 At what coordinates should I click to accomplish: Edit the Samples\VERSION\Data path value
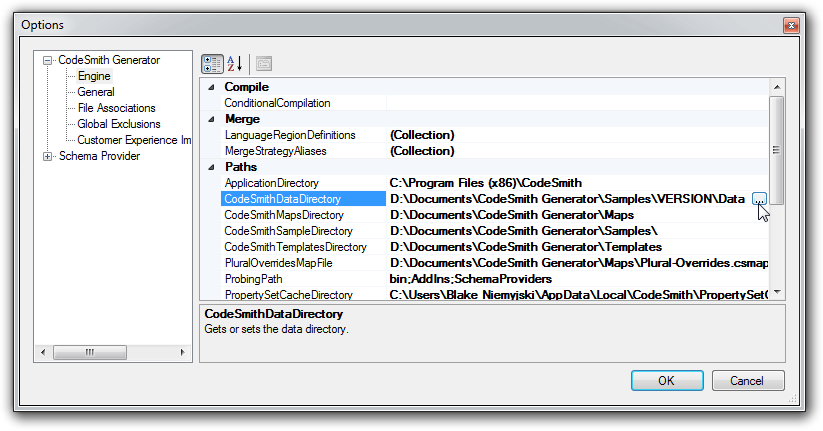click(x=569, y=199)
